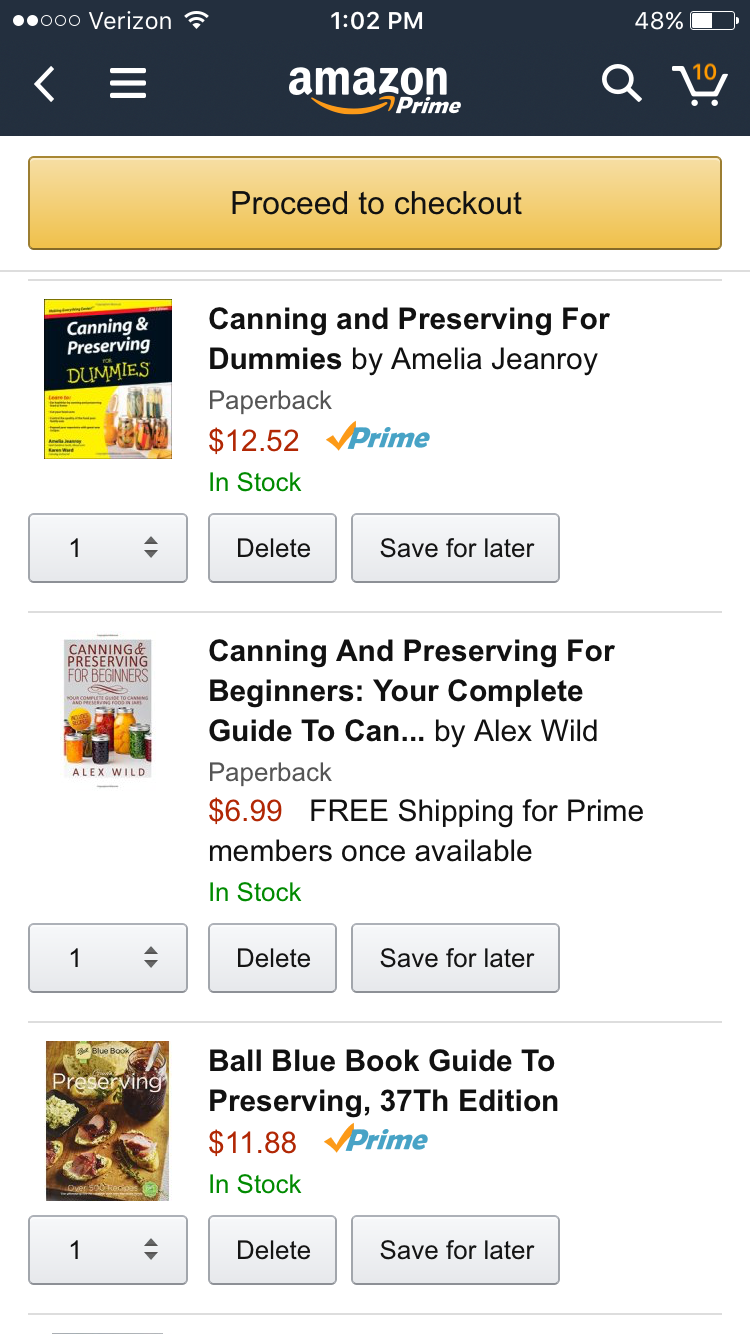Tap Prime badge on Dummies book

click(378, 438)
